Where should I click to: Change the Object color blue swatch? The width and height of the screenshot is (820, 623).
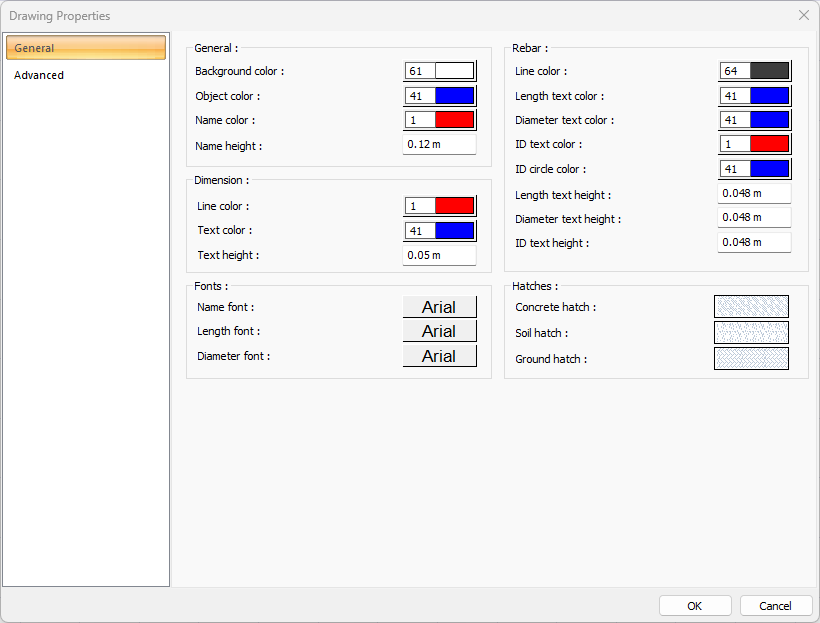[x=454, y=96]
